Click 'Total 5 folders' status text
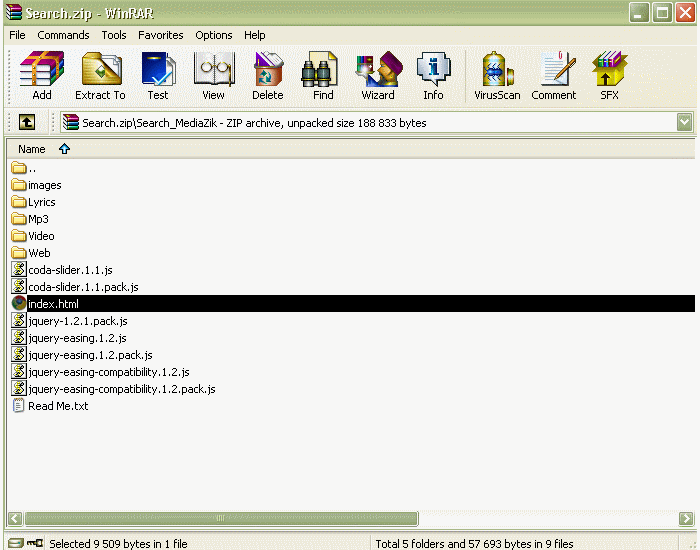Viewport: 700px width, 550px height. click(474, 543)
